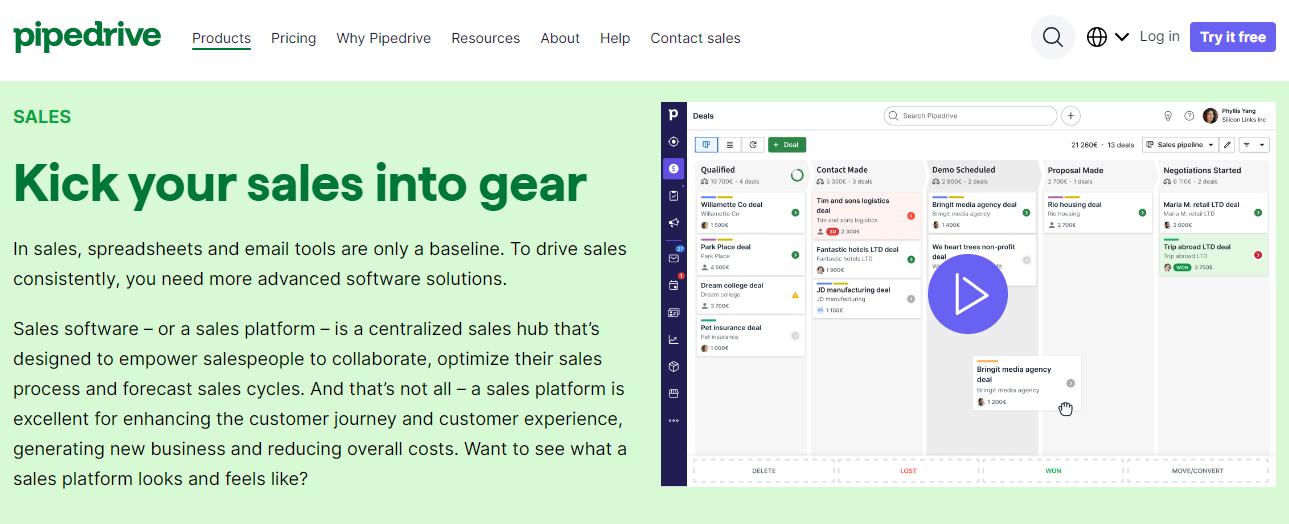This screenshot has height=524, width=1289.
Task: Go to Pricing in navigation
Action: pos(293,38)
